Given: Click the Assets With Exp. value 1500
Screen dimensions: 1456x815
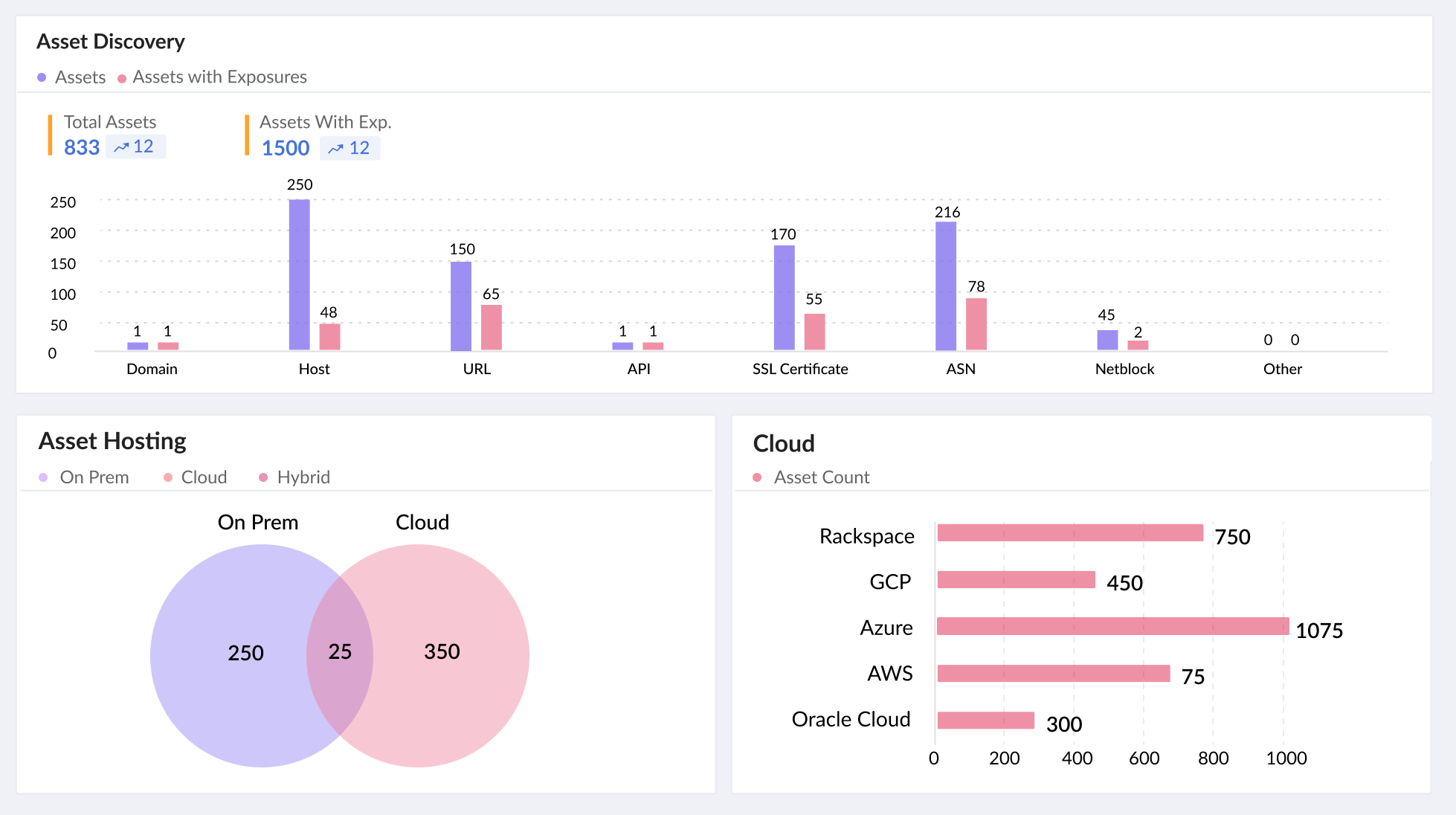Looking at the screenshot, I should tap(286, 148).
